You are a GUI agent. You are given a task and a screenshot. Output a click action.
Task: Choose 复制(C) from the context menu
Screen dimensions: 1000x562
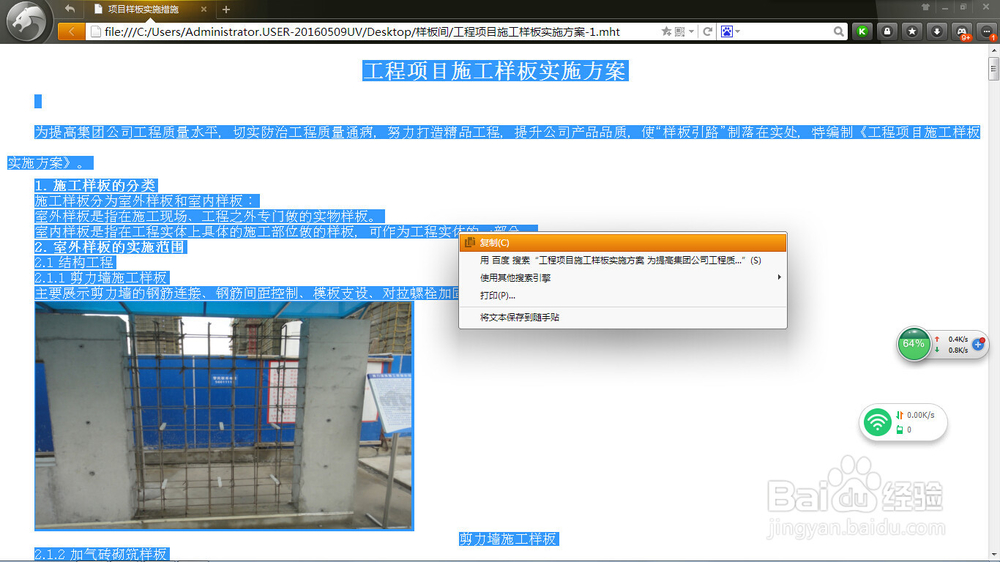tap(623, 242)
